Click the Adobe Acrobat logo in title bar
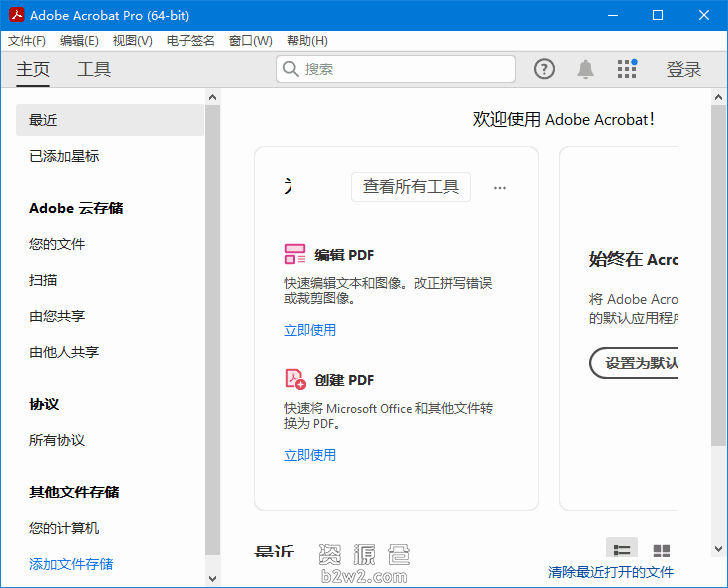This screenshot has height=588, width=728. [15, 15]
